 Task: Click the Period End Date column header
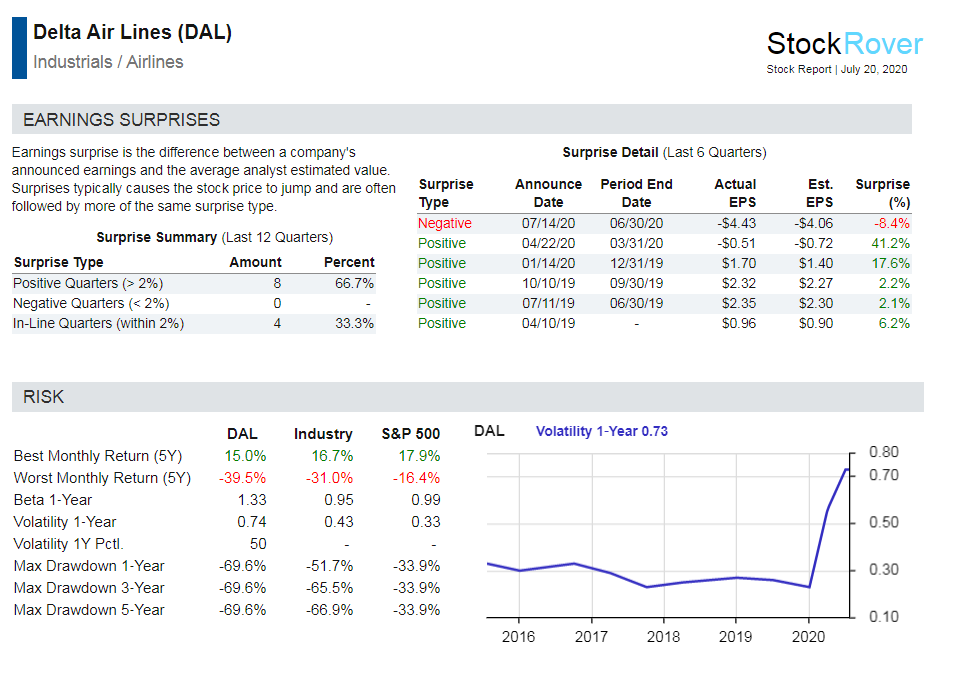point(636,193)
